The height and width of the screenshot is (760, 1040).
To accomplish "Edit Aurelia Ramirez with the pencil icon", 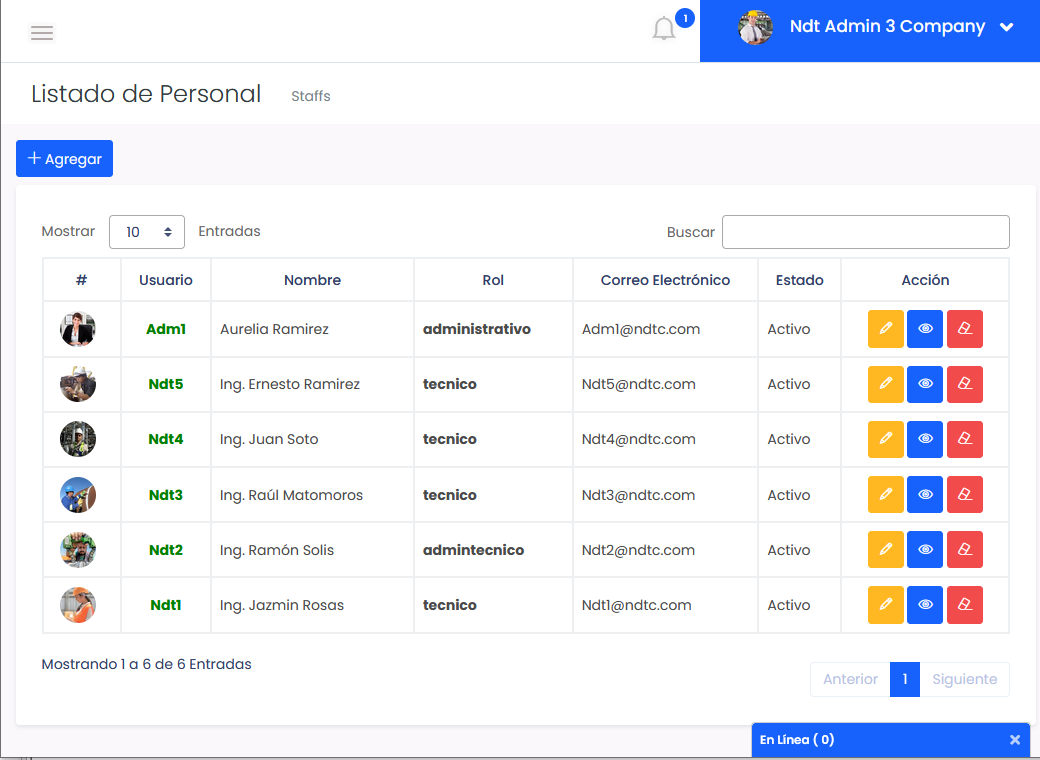I will click(885, 329).
